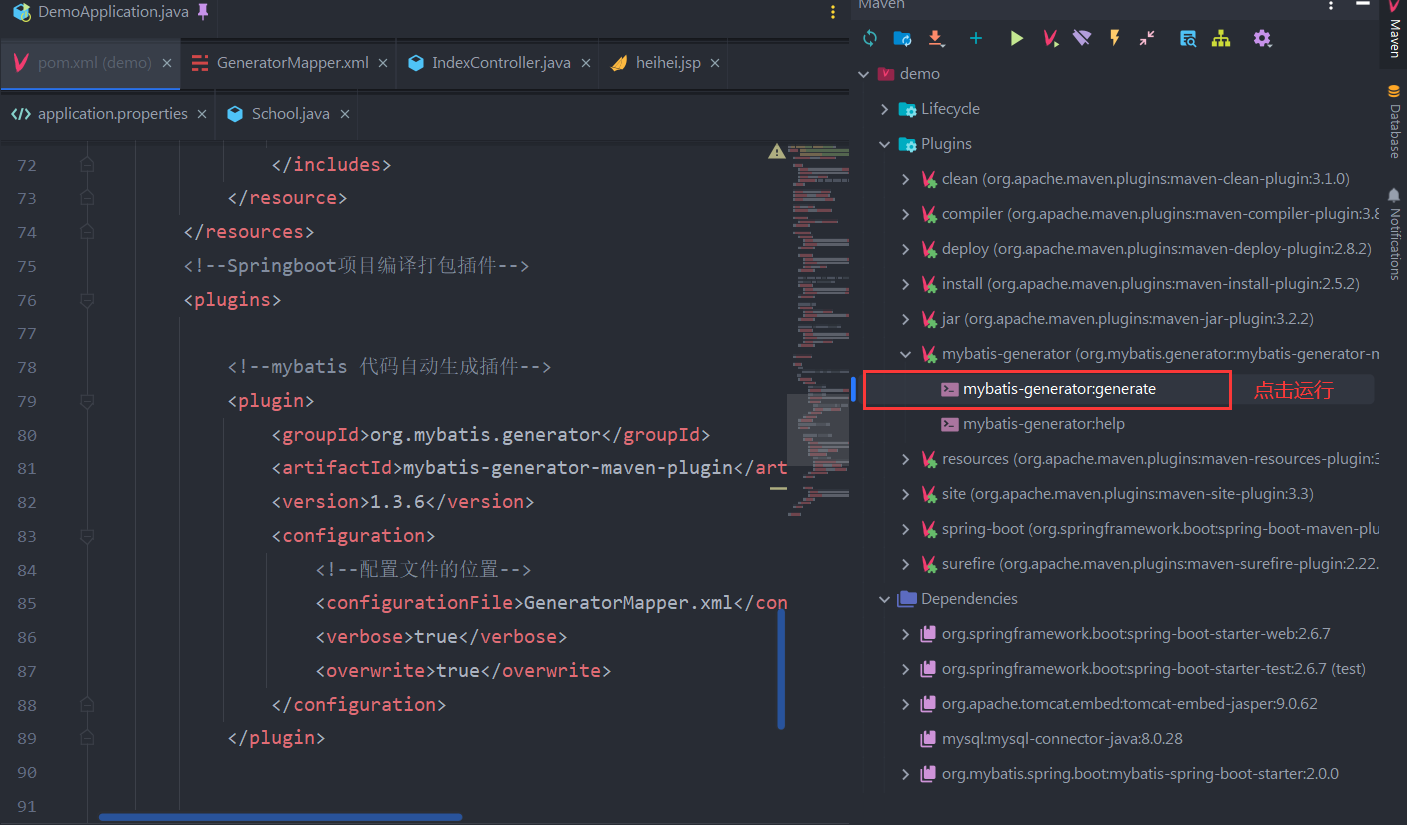1407x825 pixels.
Task: Click the Lifecycle folder icon
Action: pos(907,109)
